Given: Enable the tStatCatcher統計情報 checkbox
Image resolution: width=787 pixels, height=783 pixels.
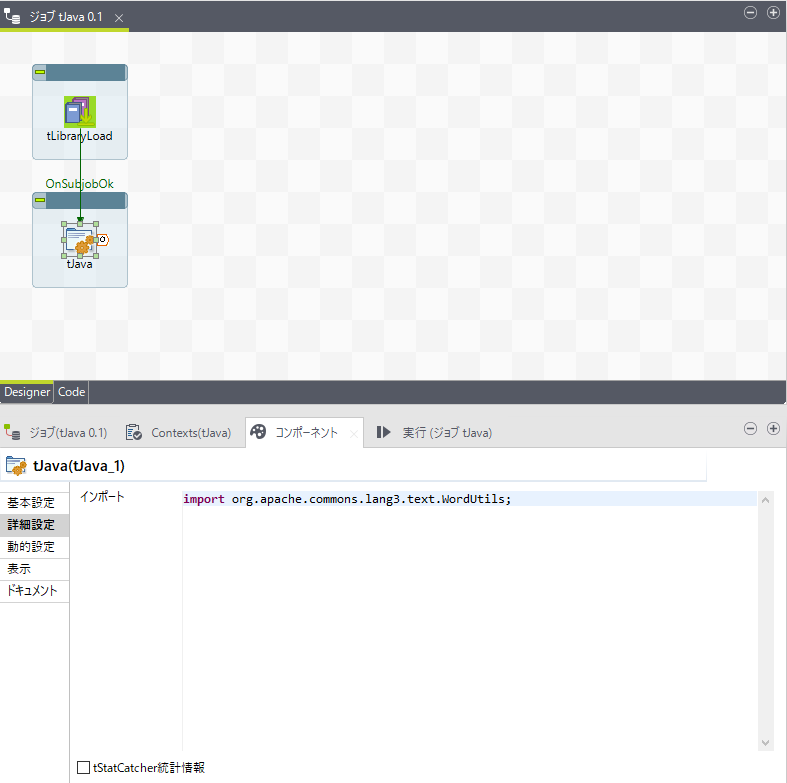Looking at the screenshot, I should [84, 768].
